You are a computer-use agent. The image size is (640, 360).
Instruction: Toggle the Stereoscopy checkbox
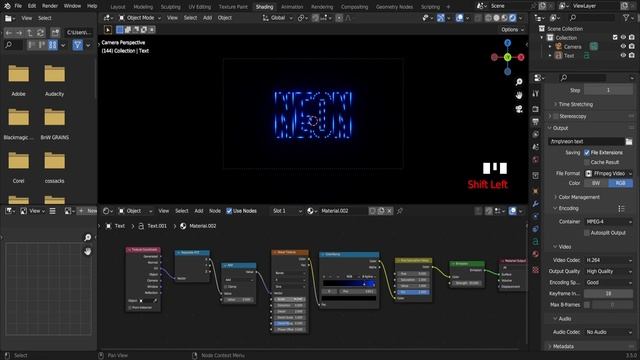tap(556, 116)
